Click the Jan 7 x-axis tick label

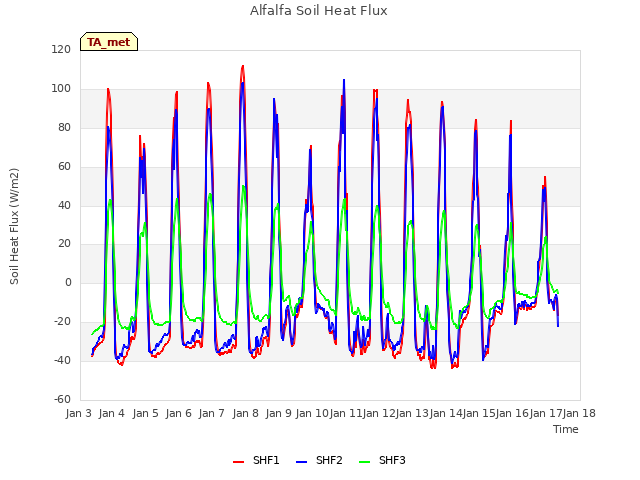point(212,413)
